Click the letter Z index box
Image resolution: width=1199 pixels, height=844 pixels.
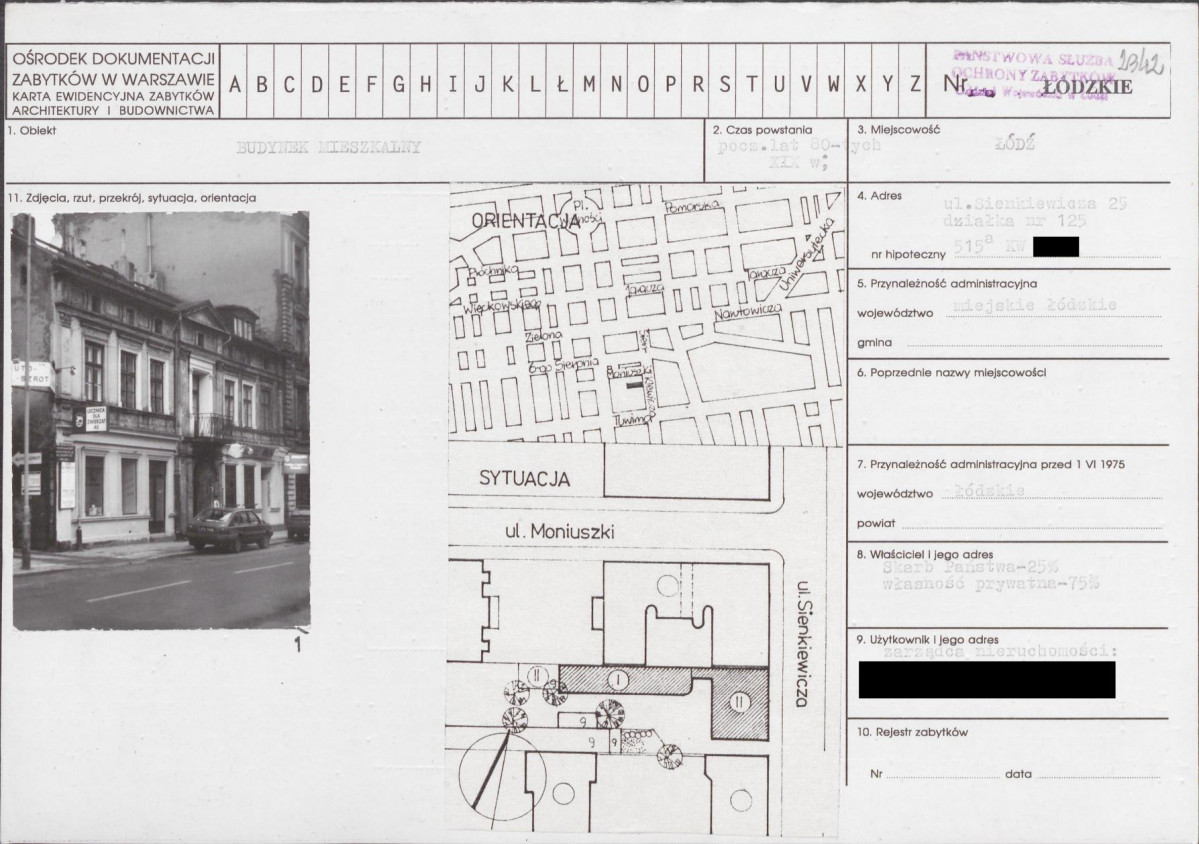click(914, 84)
